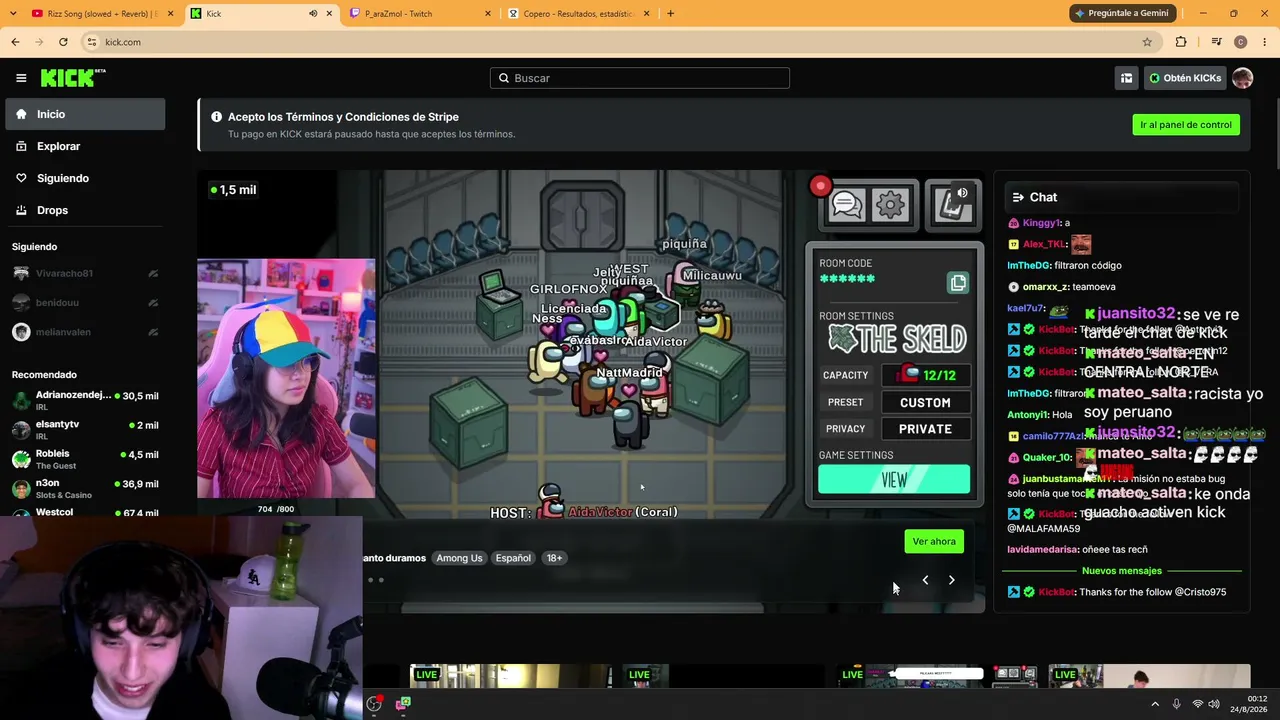Click the Recomendado section heading
Screen dimensions: 1280x720
[44, 375]
